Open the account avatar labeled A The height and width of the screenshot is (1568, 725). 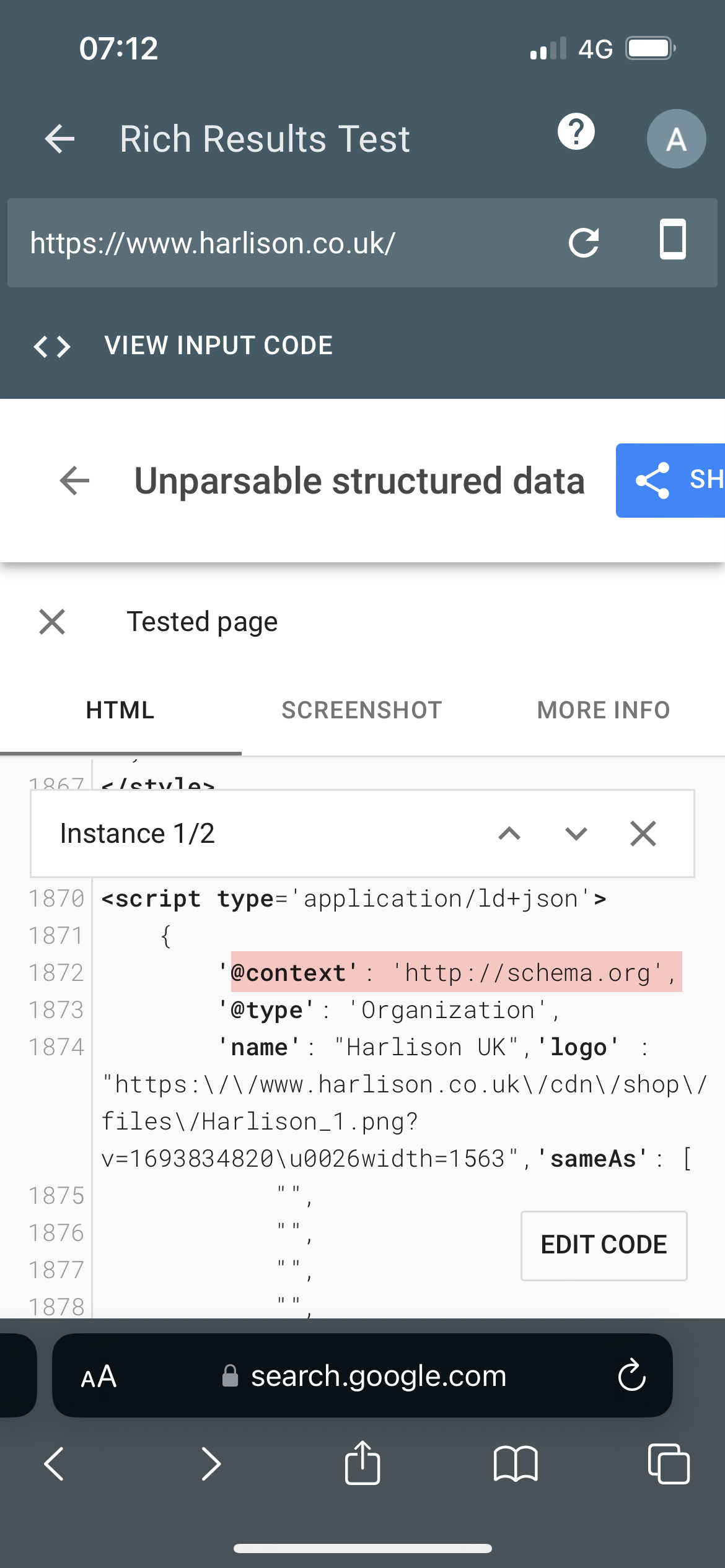click(676, 139)
